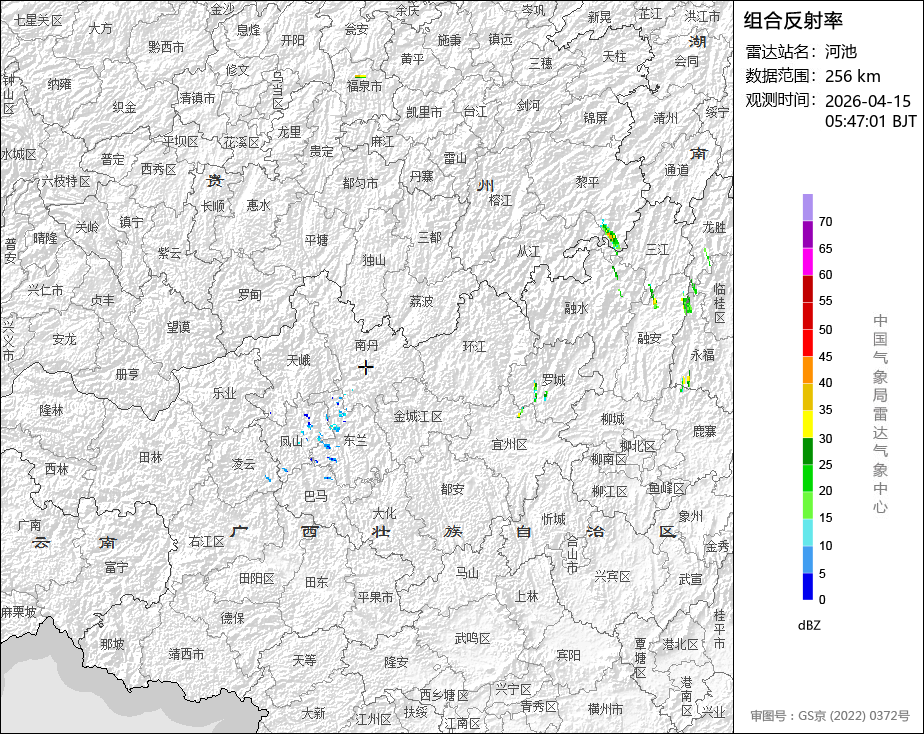This screenshot has width=924, height=734.
Task: Click the map label 凯里市
Action: 424,112
